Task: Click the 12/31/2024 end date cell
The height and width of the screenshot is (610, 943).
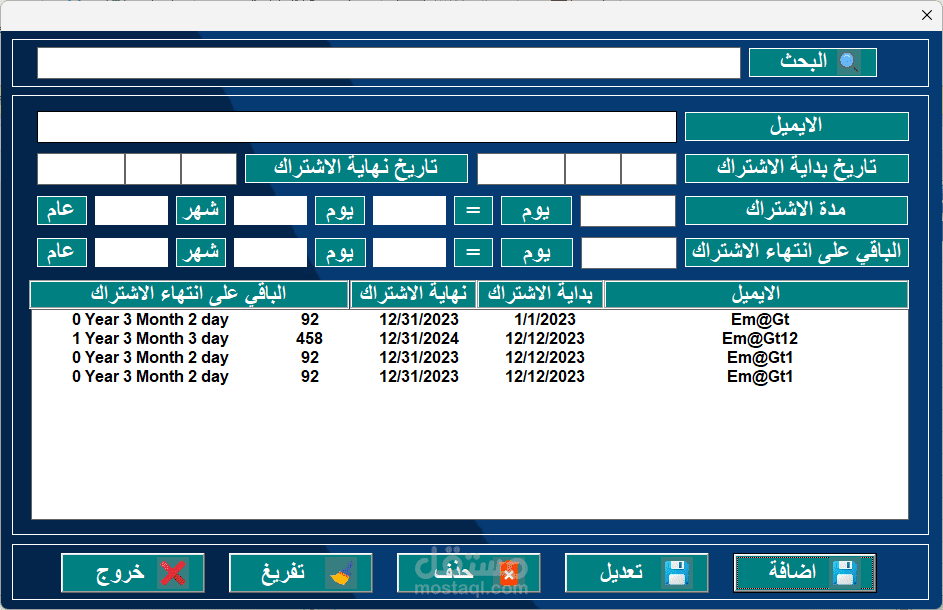Action: click(419, 339)
